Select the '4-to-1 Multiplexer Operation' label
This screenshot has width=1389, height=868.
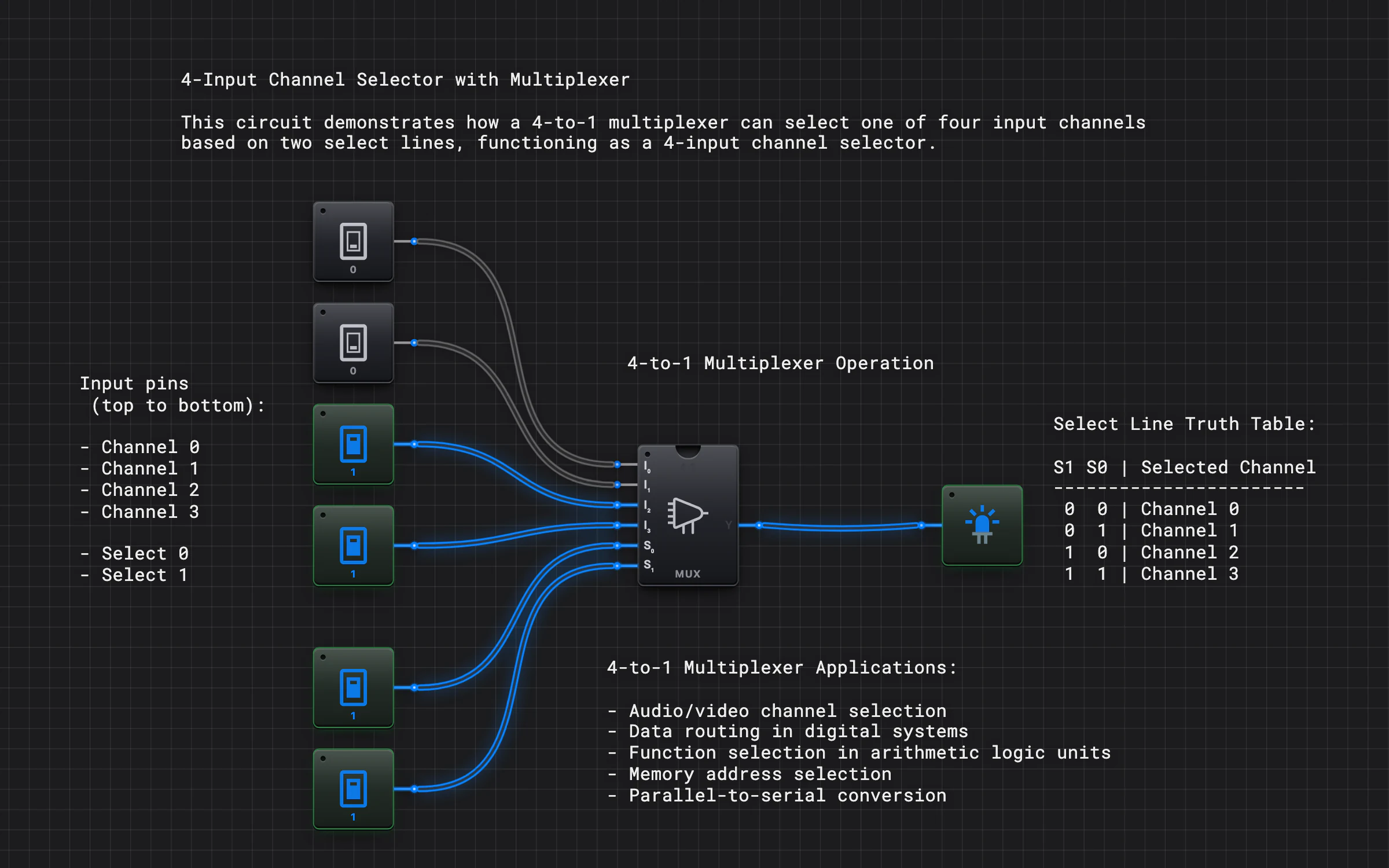coord(781,363)
